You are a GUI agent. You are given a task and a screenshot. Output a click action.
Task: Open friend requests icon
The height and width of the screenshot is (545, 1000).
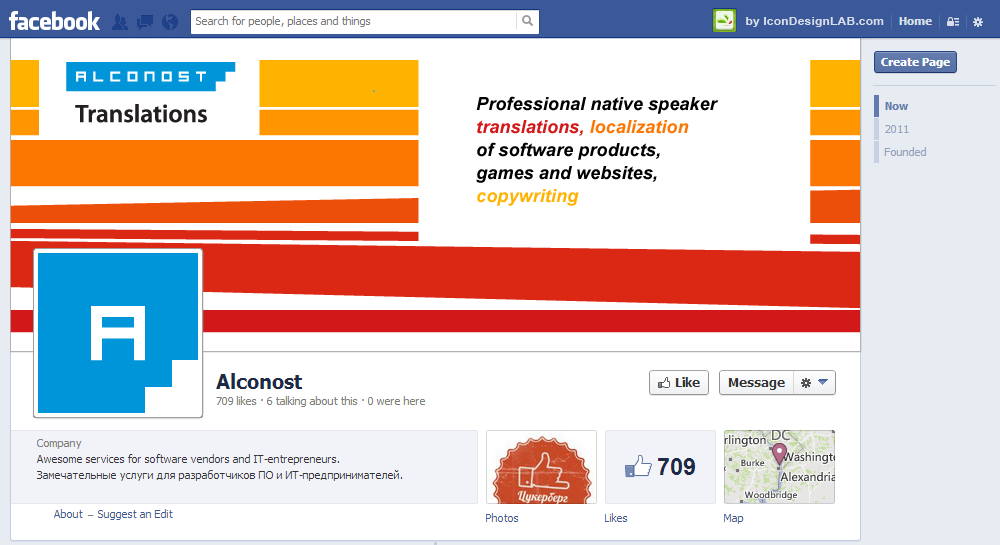tap(119, 22)
